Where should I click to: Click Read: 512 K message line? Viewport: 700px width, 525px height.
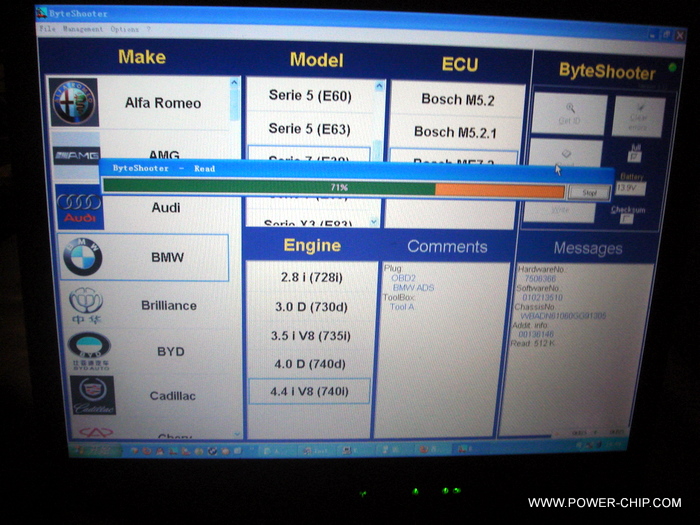533,344
